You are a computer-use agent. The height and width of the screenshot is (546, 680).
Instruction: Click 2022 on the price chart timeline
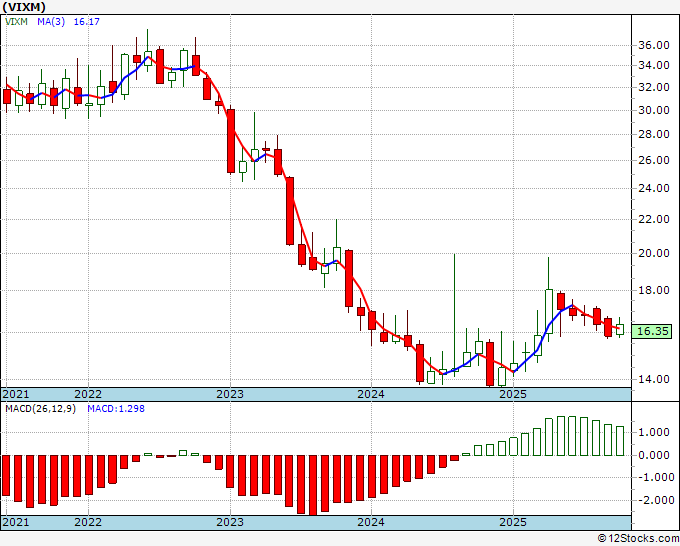(88, 394)
